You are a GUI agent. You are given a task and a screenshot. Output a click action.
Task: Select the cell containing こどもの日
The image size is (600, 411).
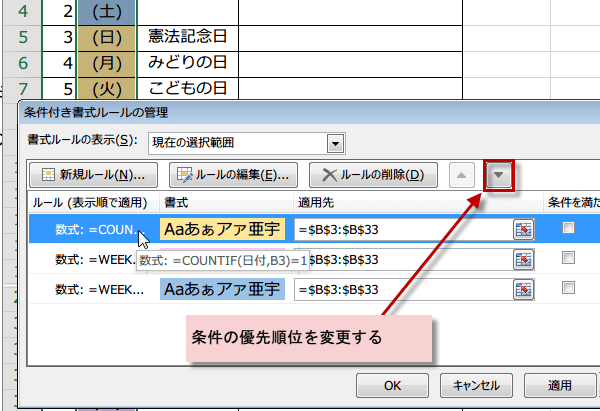[x=188, y=89]
